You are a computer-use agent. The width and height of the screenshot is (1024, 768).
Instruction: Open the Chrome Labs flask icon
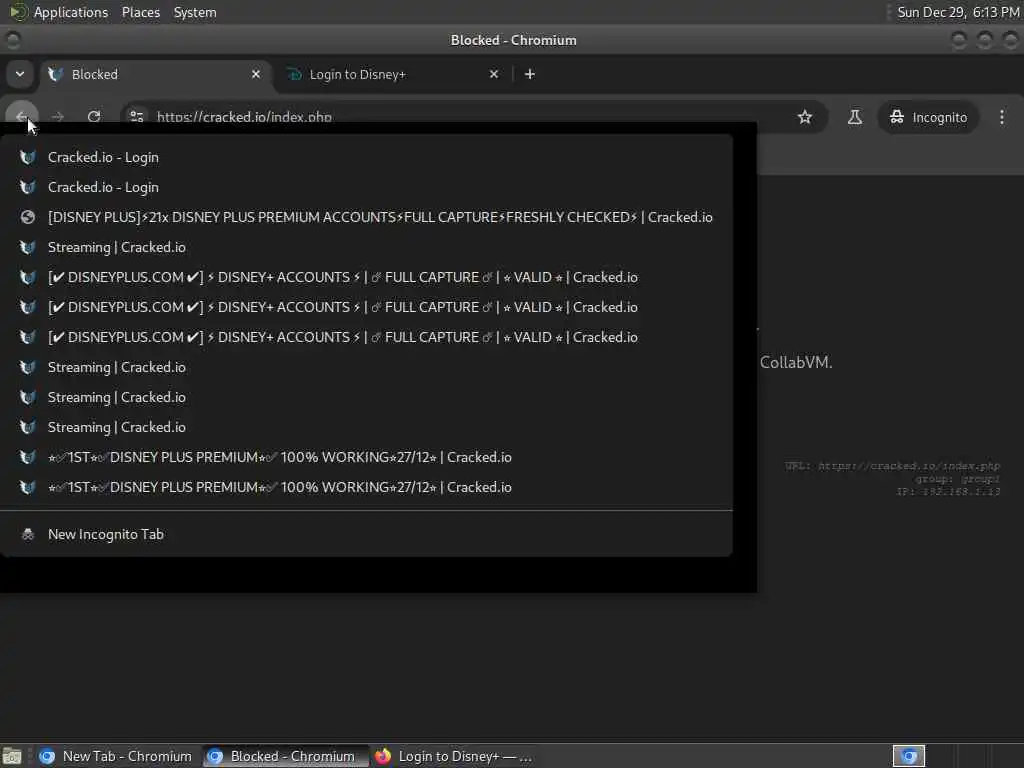tap(854, 117)
